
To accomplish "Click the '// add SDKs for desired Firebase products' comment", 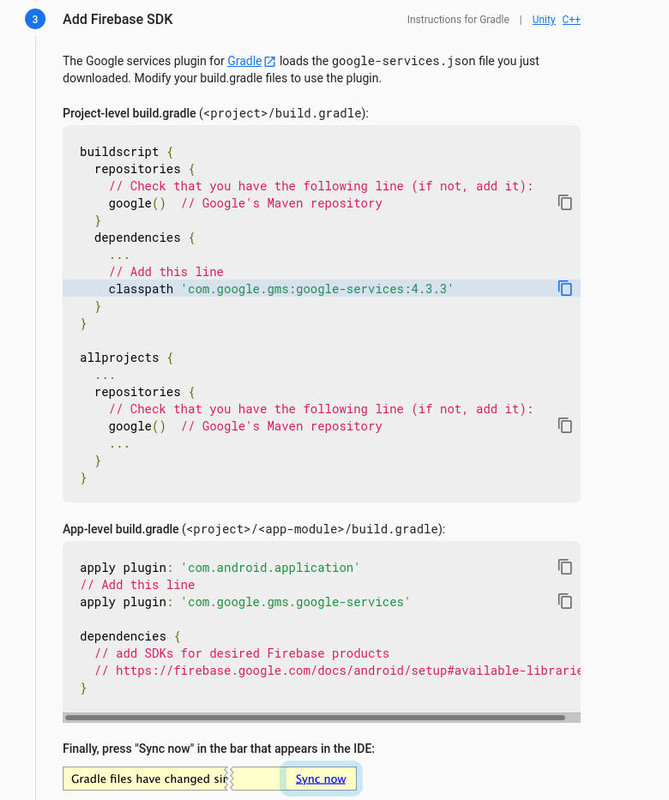I will pos(242,653).
